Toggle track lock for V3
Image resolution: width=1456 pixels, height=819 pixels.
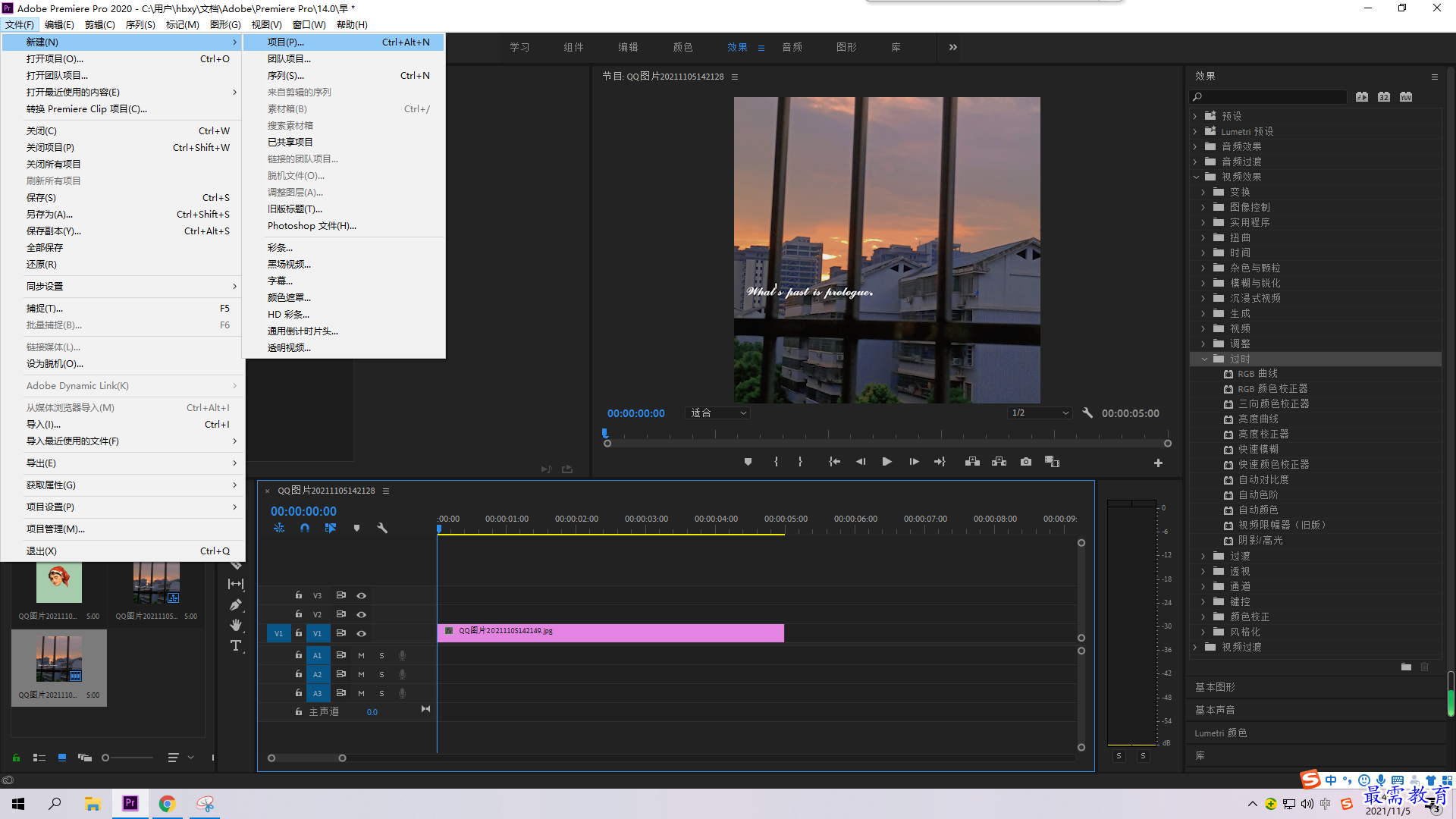(299, 595)
